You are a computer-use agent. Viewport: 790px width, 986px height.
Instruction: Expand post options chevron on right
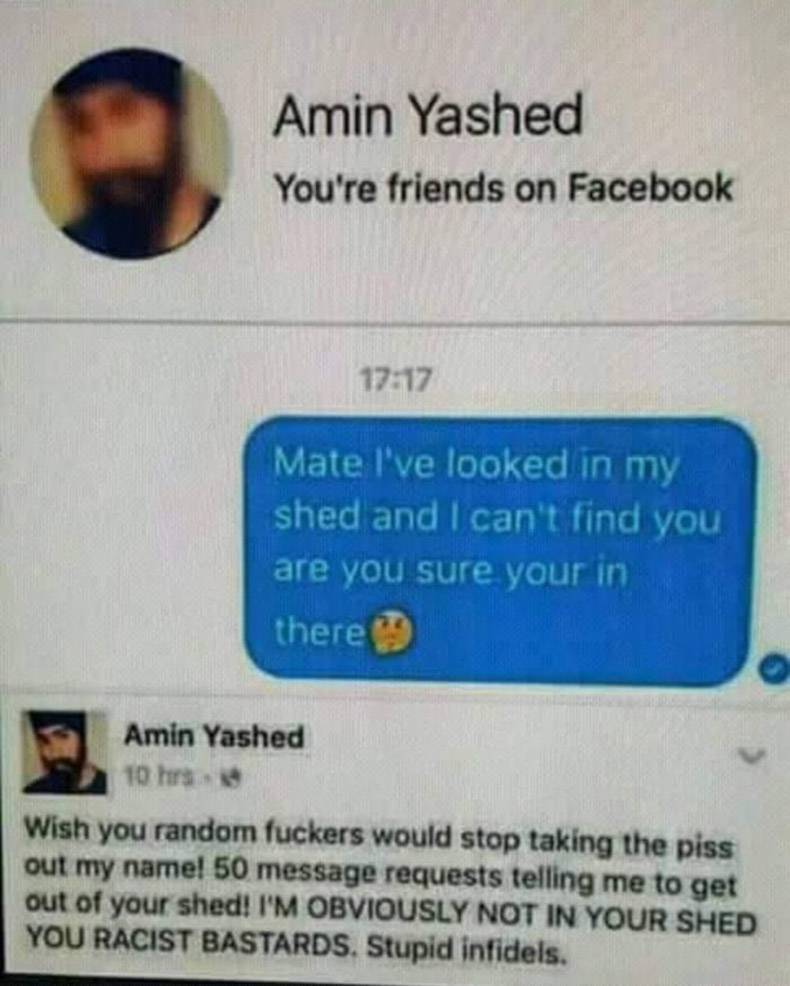[x=752, y=755]
